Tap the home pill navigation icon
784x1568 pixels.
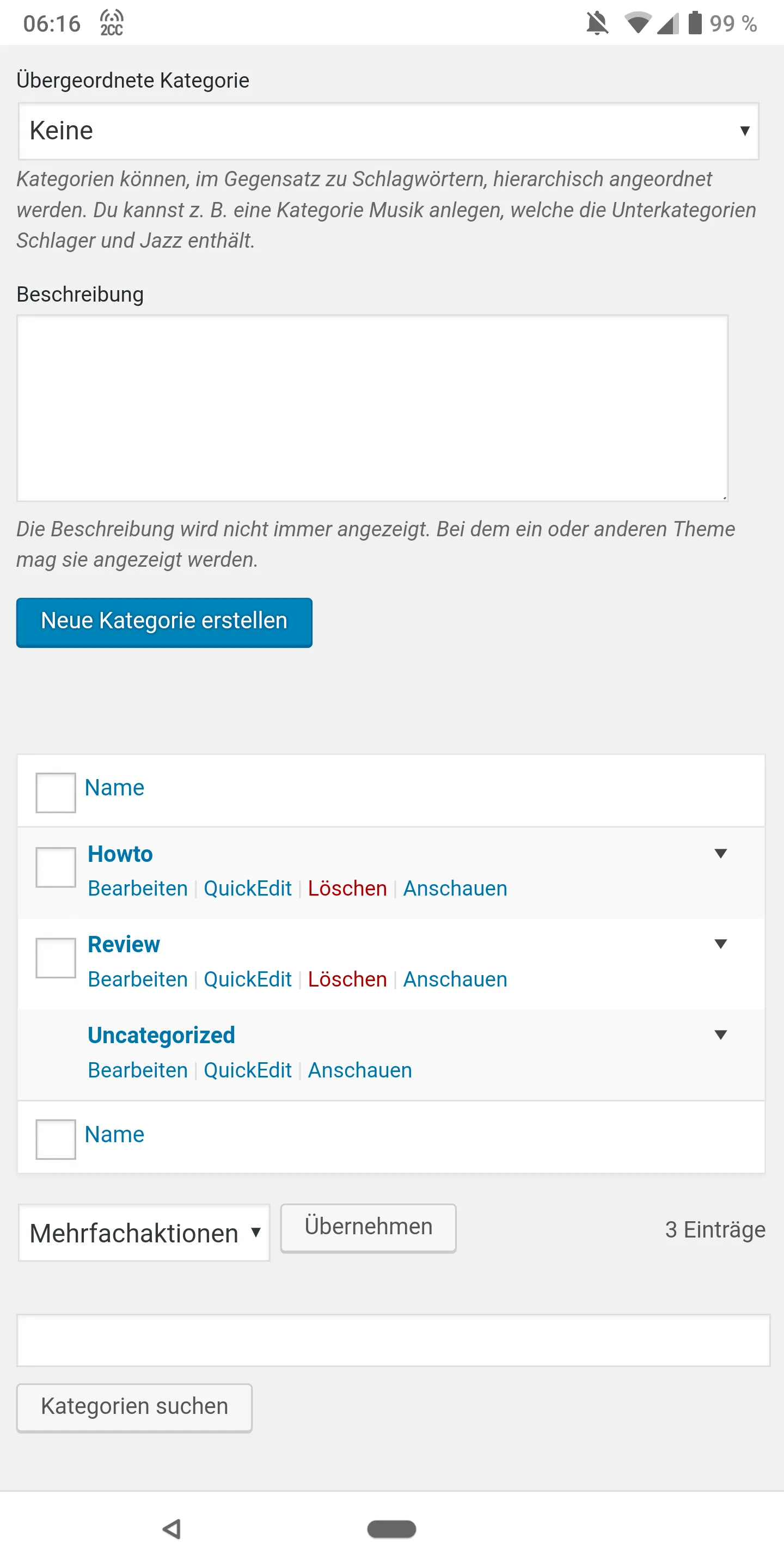(391, 1528)
